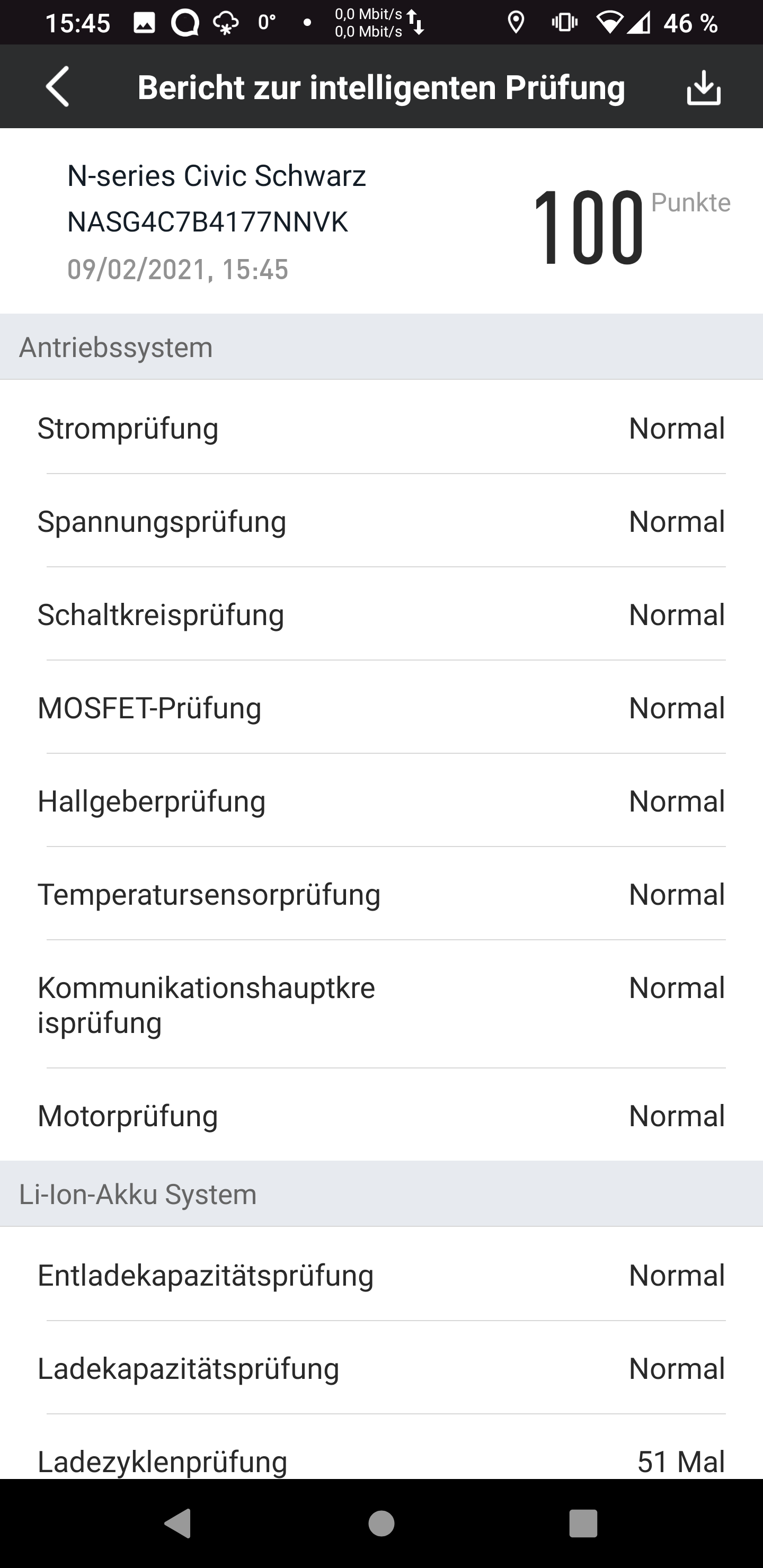The width and height of the screenshot is (763, 1568).
Task: Tap the weather cloud status icon
Action: [x=225, y=23]
